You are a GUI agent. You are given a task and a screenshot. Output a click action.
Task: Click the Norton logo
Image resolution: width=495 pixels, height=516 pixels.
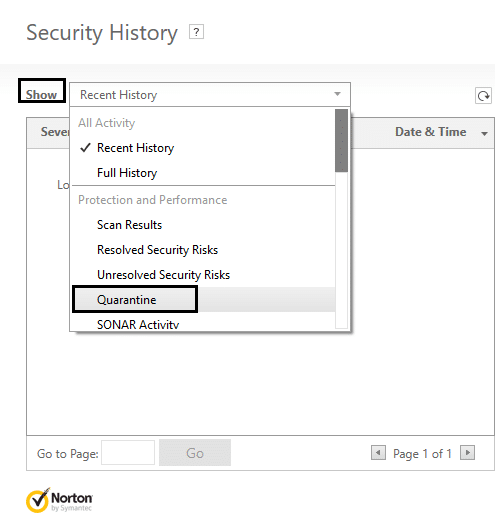pyautogui.click(x=59, y=500)
